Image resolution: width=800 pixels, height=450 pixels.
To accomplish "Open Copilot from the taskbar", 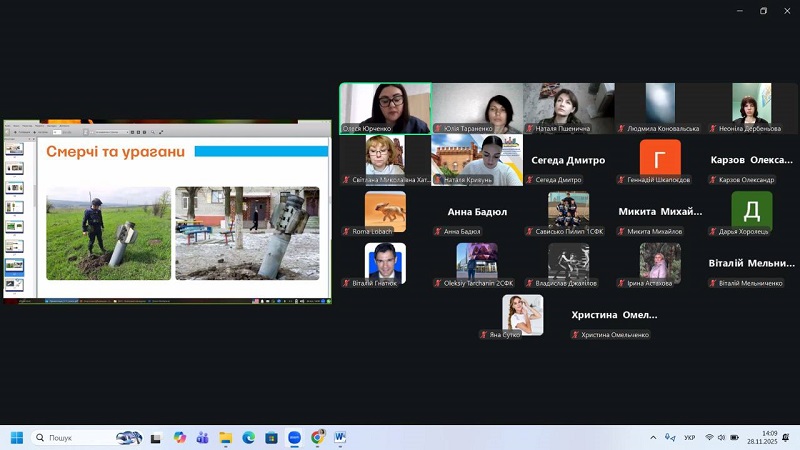I will click(179, 438).
